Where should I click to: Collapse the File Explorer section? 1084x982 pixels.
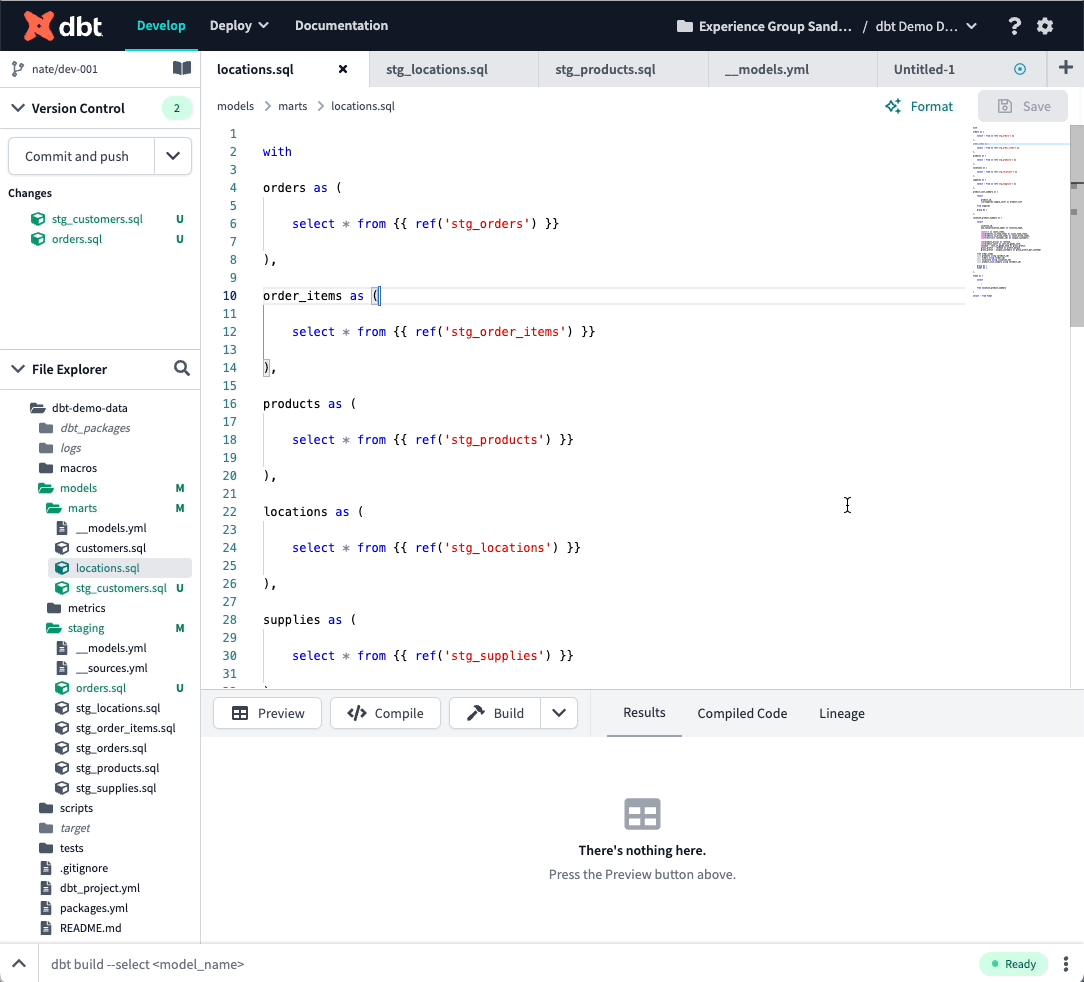(17, 369)
